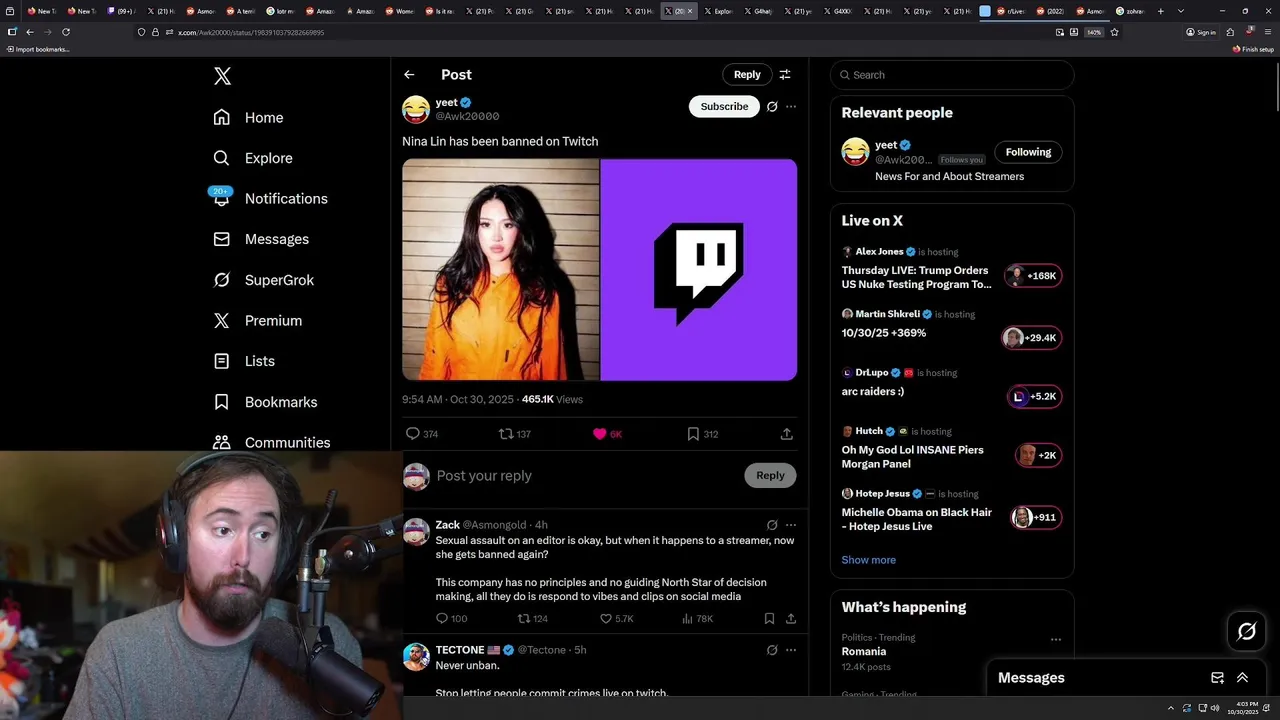Open more options on Zack's reply
Viewport: 1280px width, 720px height.
(791, 525)
